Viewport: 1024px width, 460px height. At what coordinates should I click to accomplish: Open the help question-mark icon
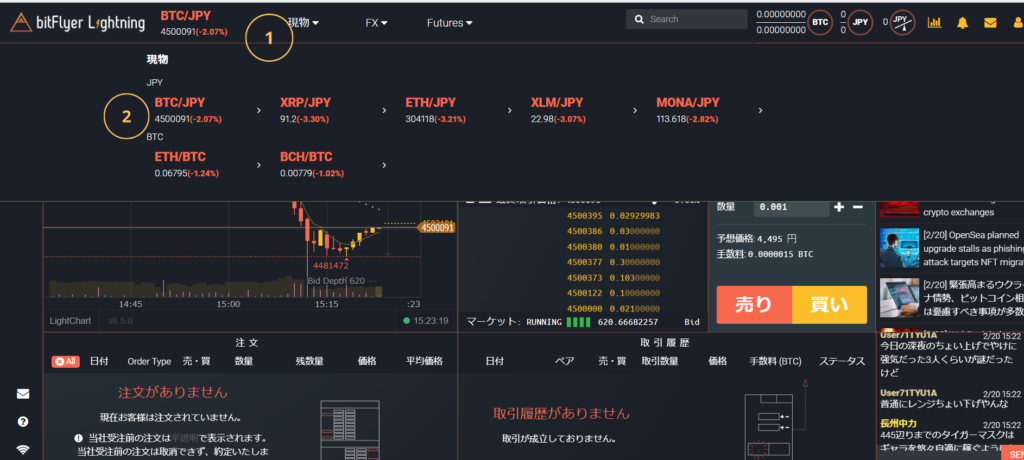pyautogui.click(x=23, y=422)
